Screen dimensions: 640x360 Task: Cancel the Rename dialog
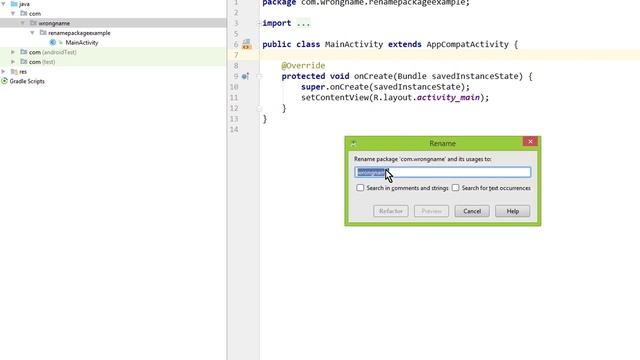[472, 211]
